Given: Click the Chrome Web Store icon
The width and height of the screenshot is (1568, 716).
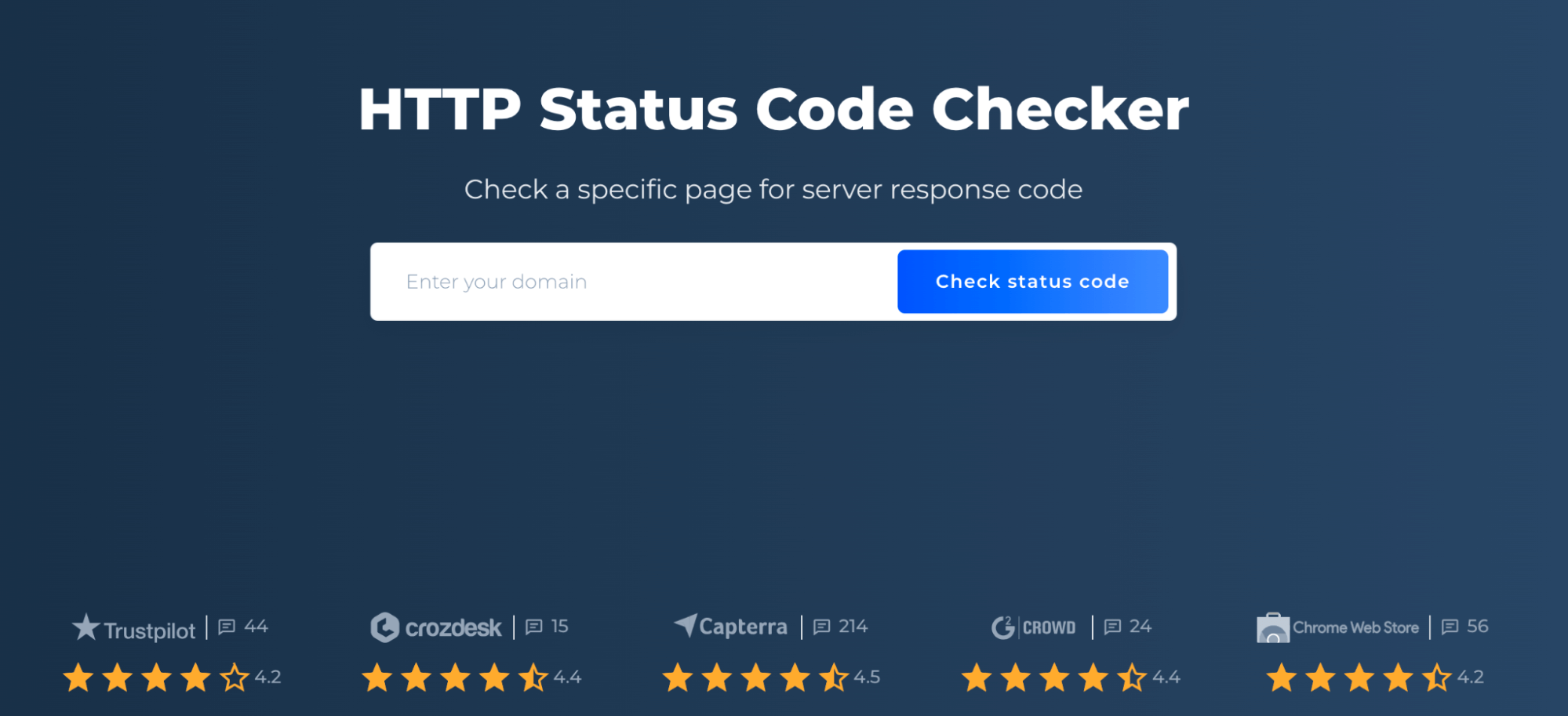Looking at the screenshot, I should tap(1272, 628).
